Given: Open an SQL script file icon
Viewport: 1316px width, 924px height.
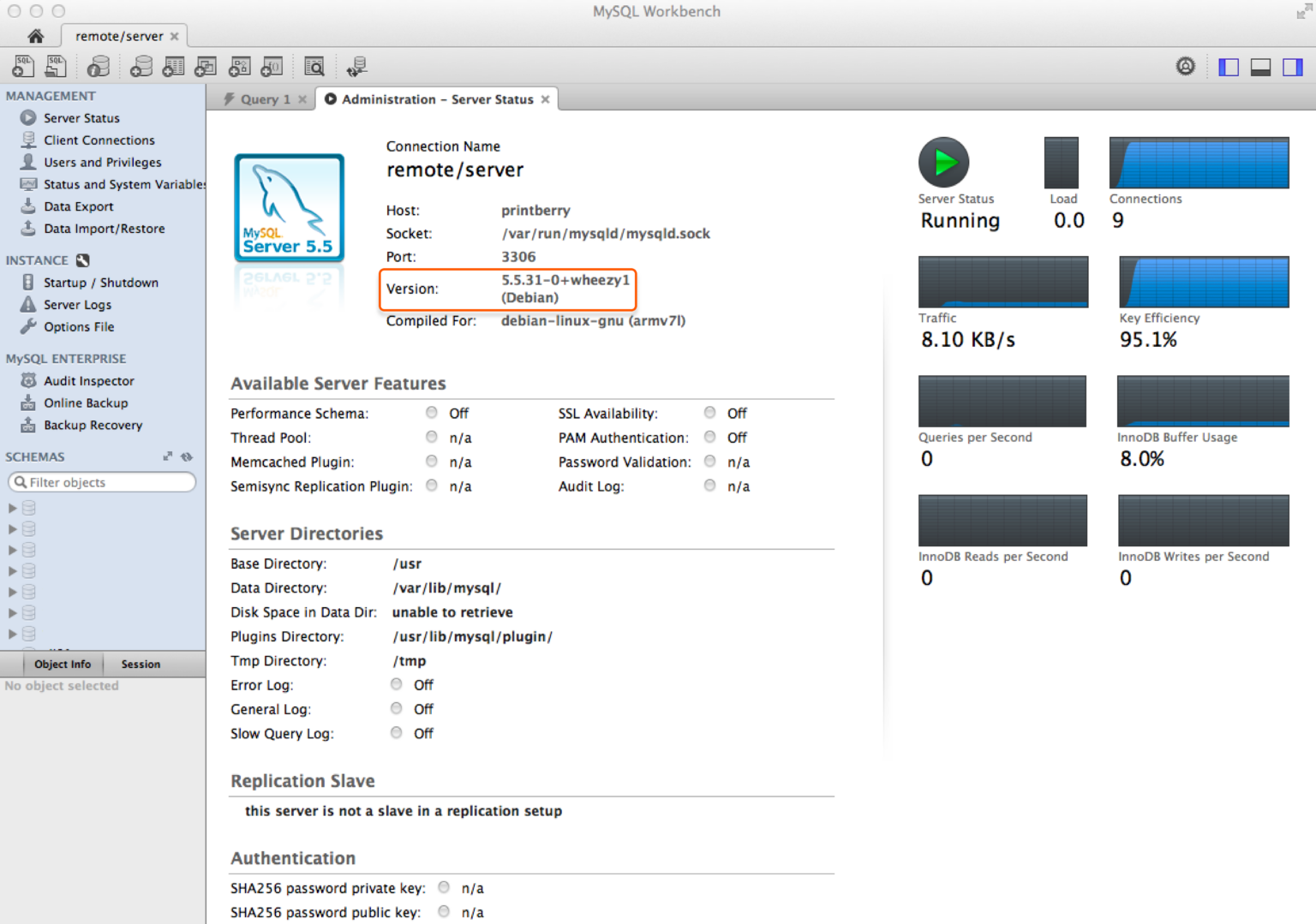Looking at the screenshot, I should click(x=57, y=66).
